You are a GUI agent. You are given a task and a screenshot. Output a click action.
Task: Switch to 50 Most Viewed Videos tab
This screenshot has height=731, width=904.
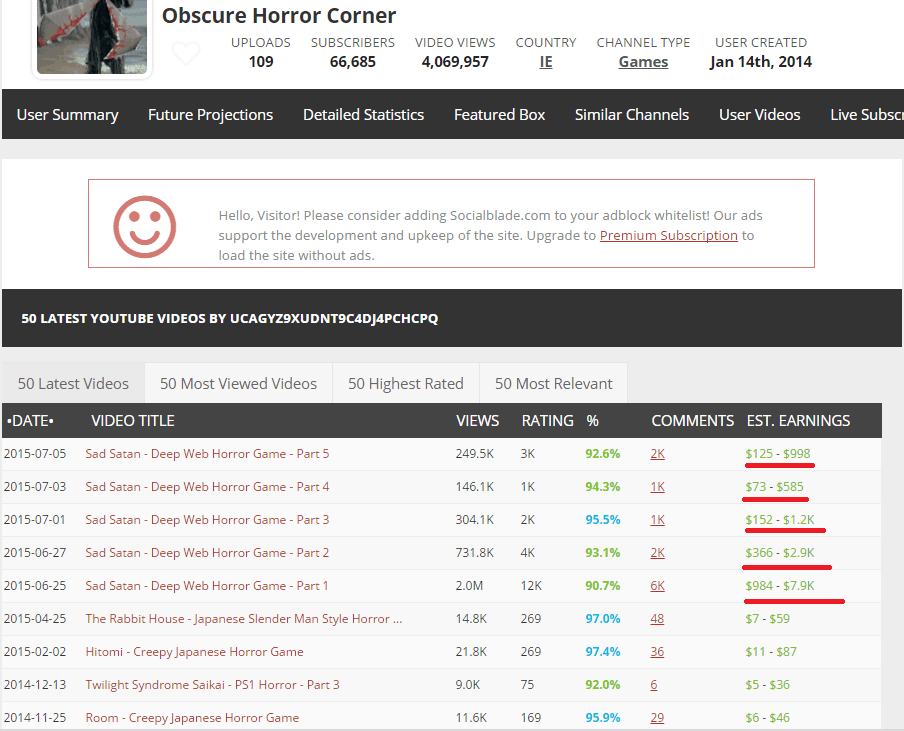[238, 383]
